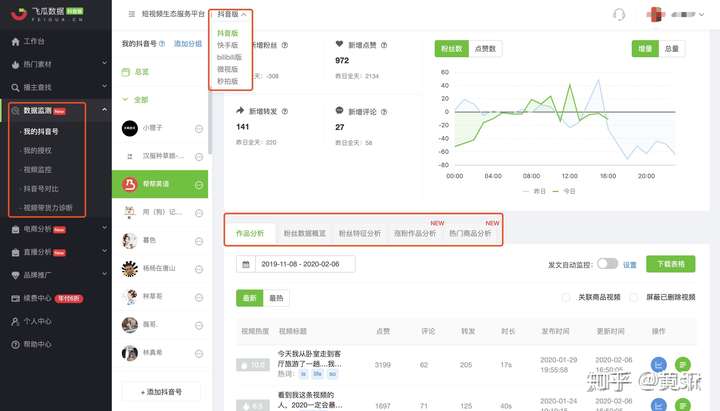Click blue chart icon for first video
720x411 pixels.
(x=658, y=365)
